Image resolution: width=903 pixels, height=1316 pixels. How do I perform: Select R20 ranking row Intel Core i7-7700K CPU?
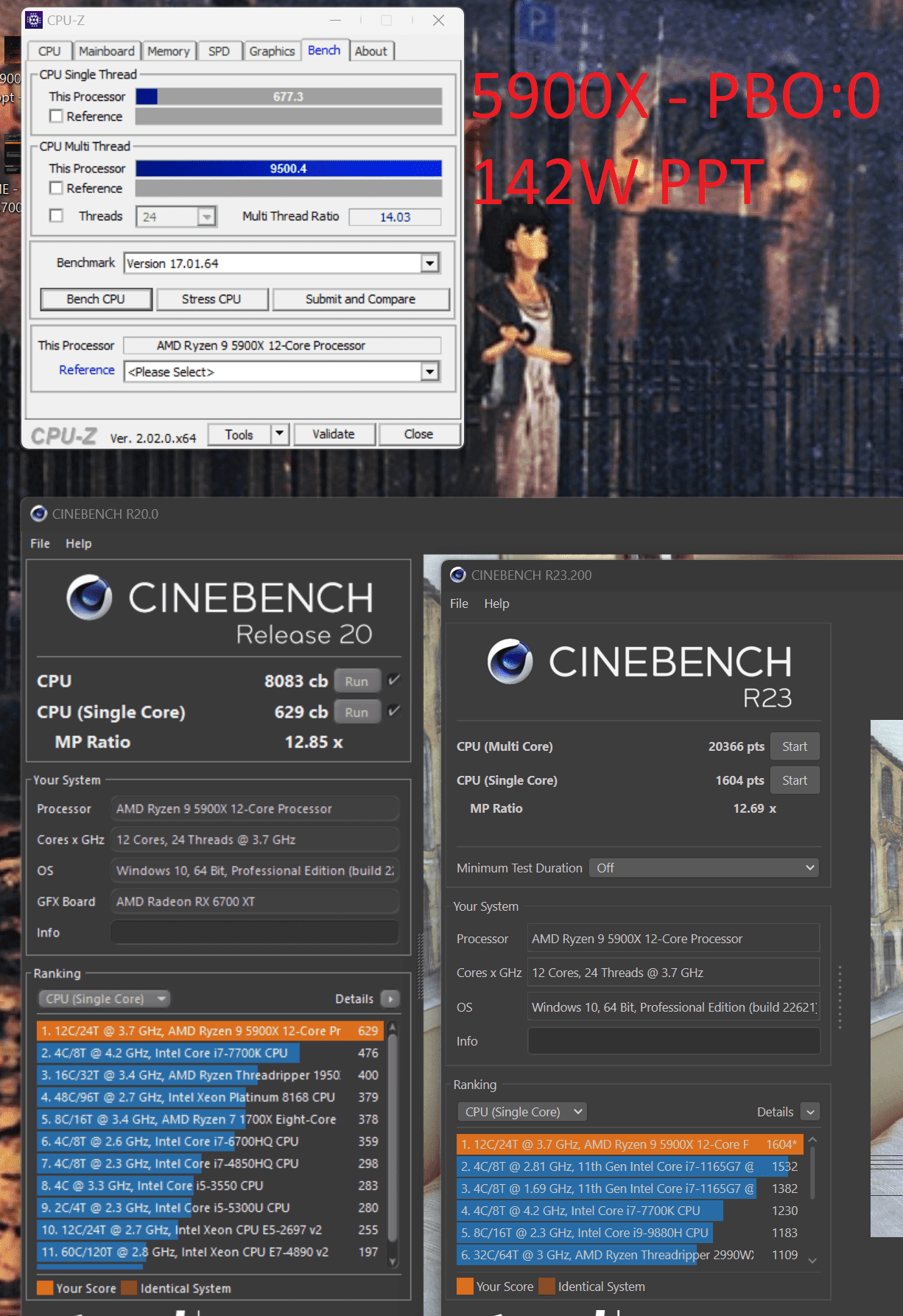coord(210,1053)
